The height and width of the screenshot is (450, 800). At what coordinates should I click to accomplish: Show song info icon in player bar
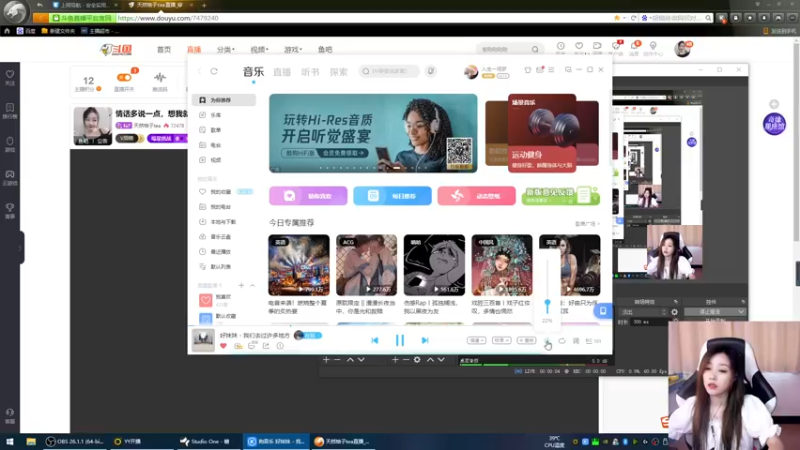tap(280, 346)
